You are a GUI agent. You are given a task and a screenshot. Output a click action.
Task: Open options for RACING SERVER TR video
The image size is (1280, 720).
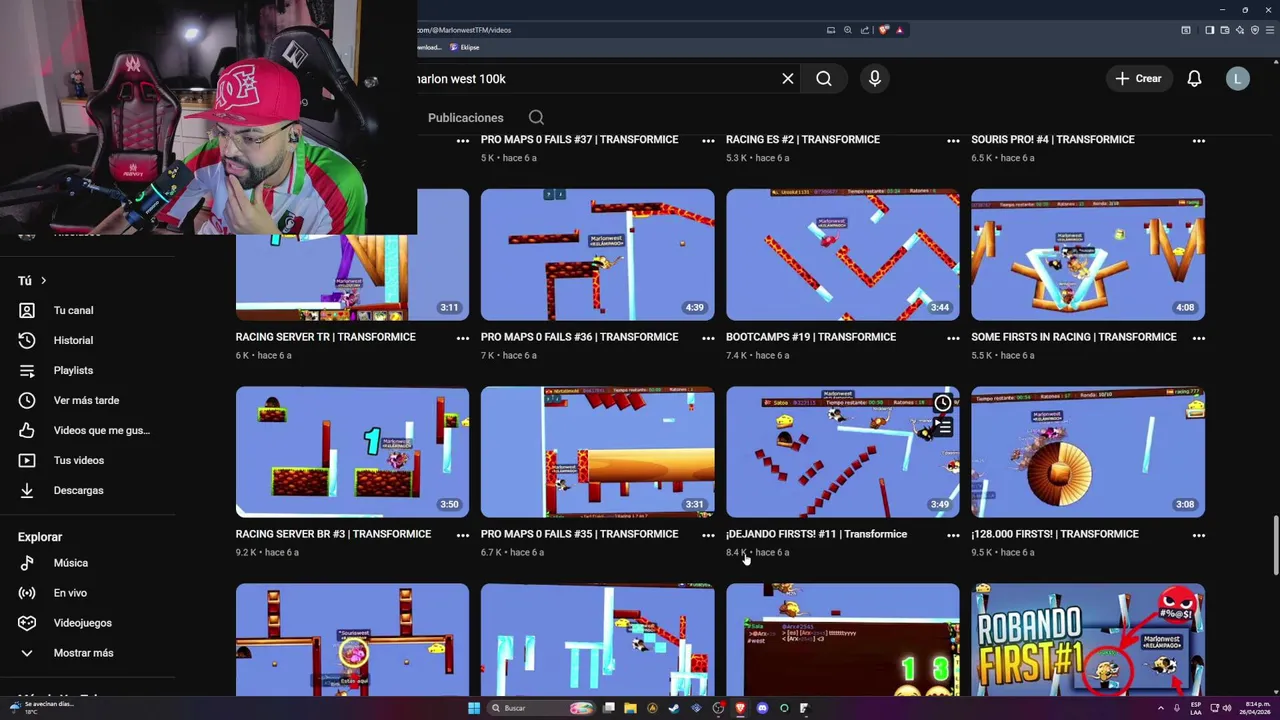[x=462, y=338]
